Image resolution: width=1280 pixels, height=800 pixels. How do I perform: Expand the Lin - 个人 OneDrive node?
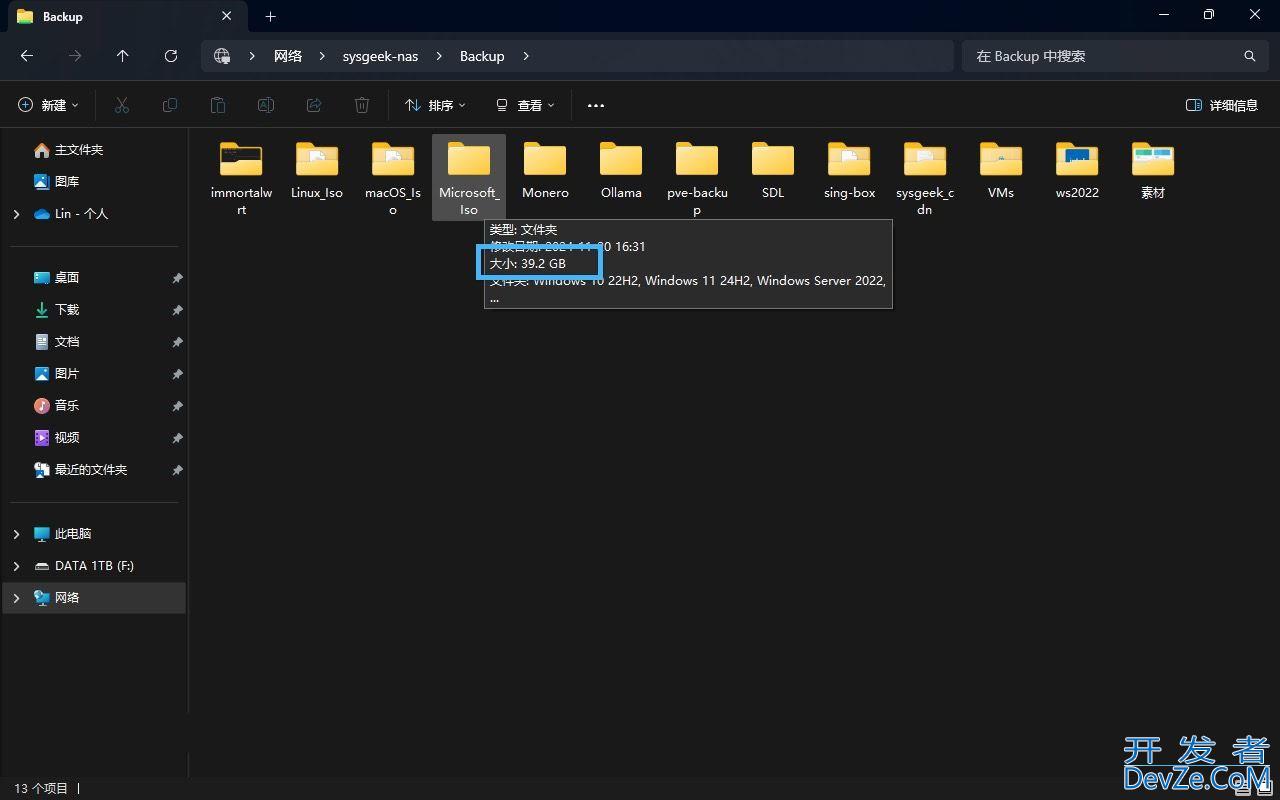[16, 214]
